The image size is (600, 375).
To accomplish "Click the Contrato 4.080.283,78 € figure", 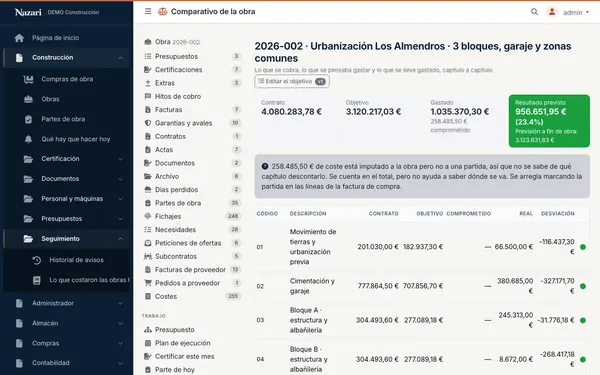I will coord(291,112).
